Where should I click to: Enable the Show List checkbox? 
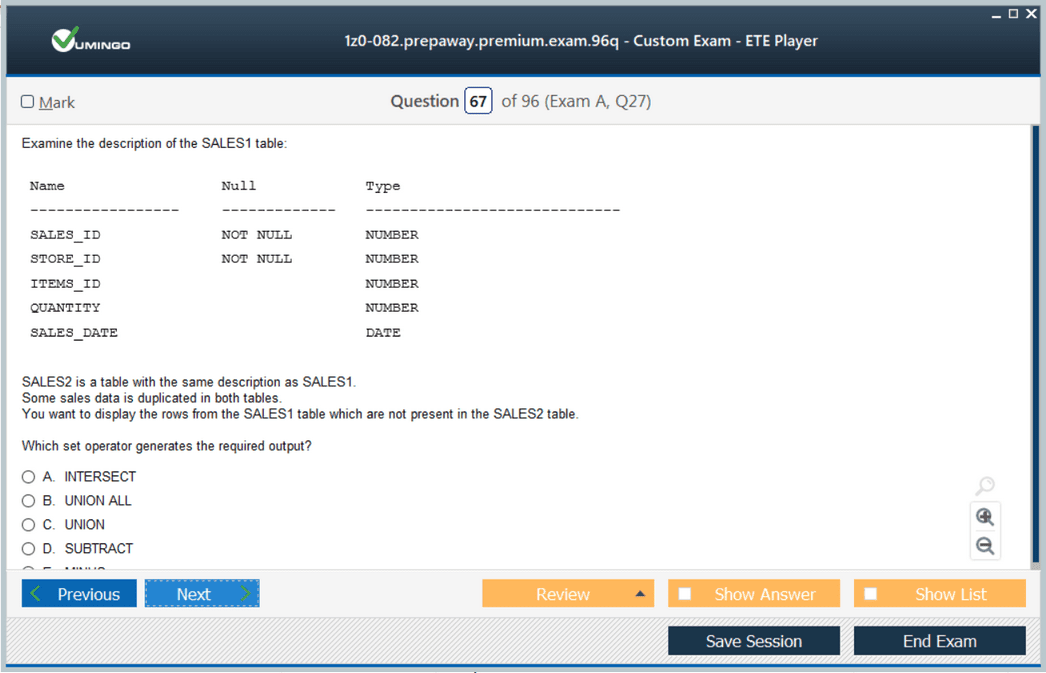pyautogui.click(x=871, y=594)
